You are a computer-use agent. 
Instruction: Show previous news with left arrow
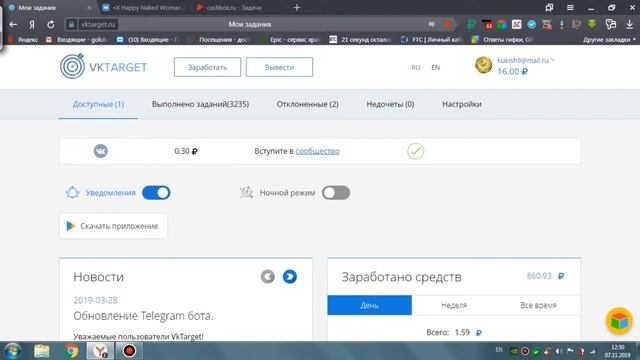tap(268, 277)
